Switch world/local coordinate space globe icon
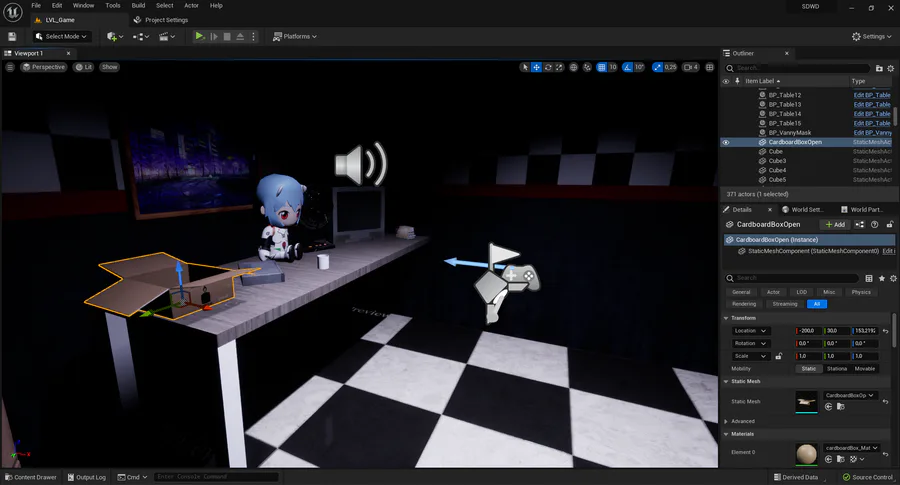This screenshot has height=485, width=900. [573, 67]
